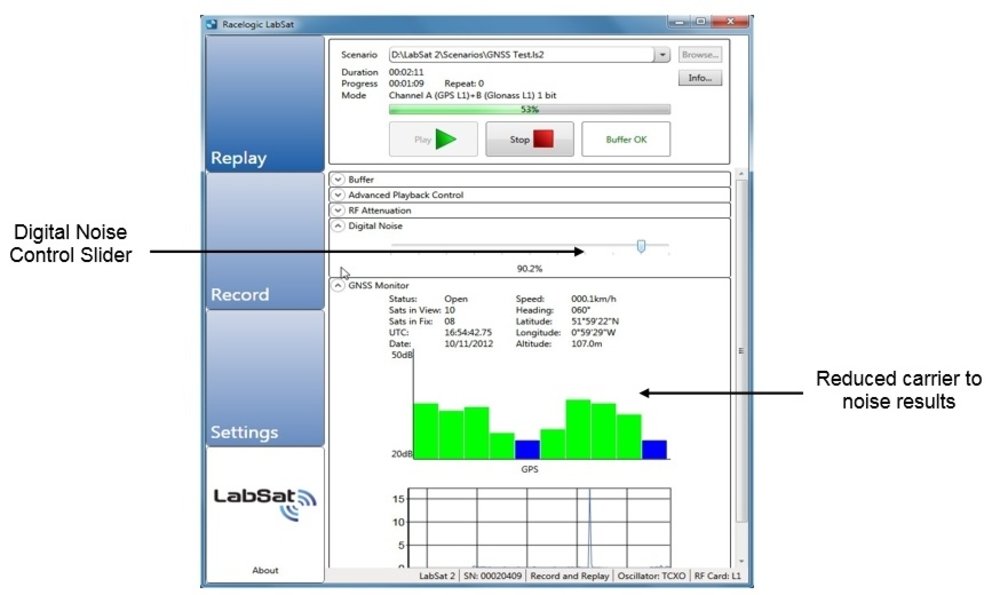Image resolution: width=1000 pixels, height=595 pixels.
Task: Expand the RF Attenuation section
Action: coord(338,211)
